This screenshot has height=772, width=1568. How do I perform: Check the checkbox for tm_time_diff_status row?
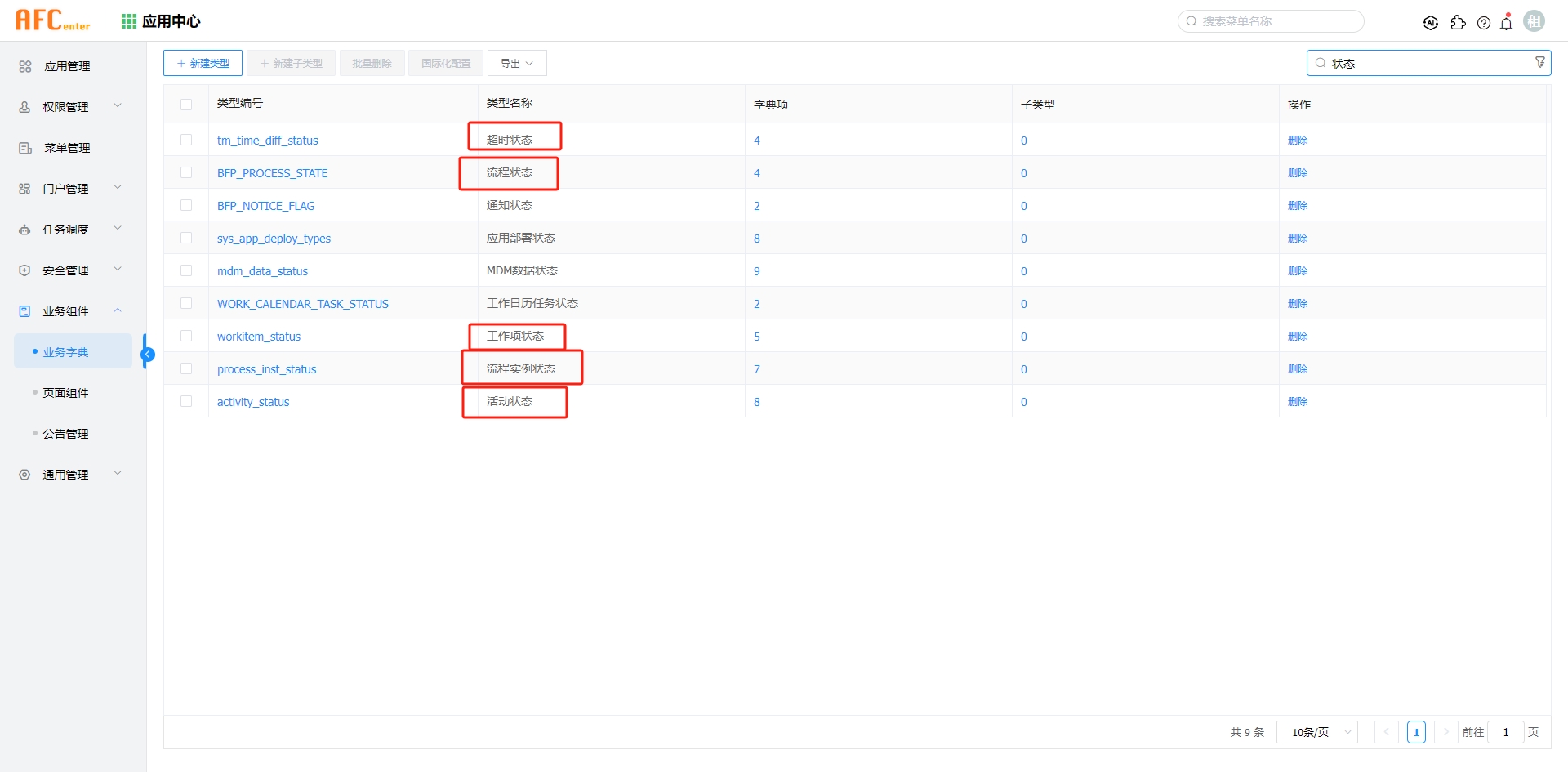point(186,140)
